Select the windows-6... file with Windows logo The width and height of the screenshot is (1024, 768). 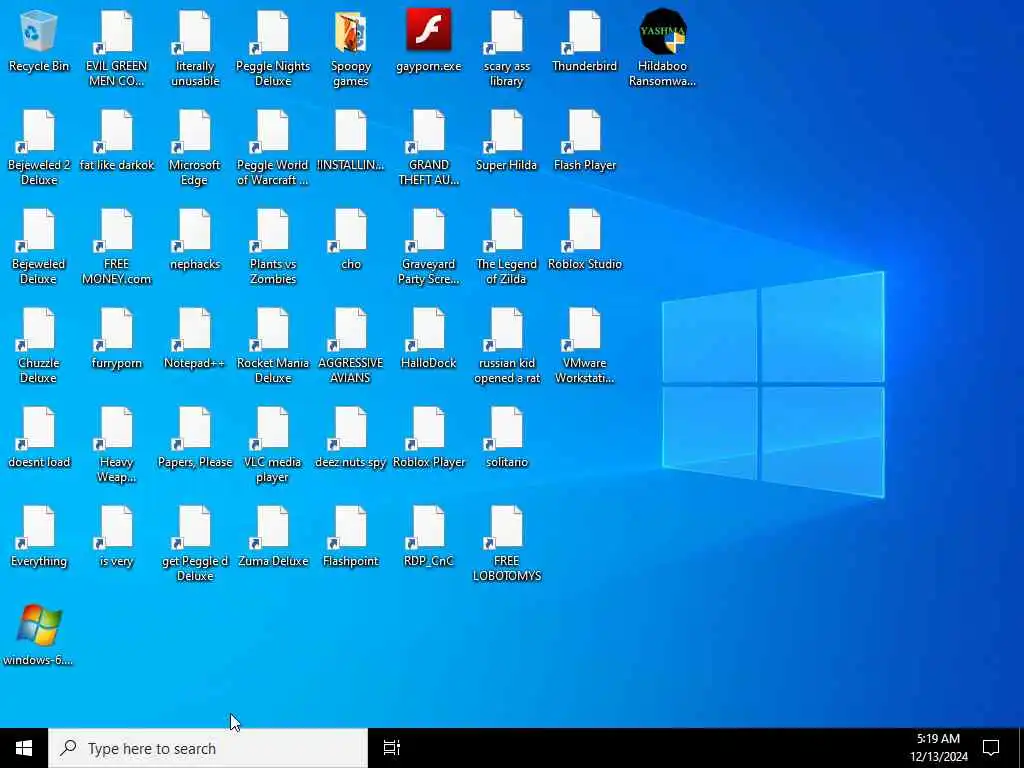point(39,635)
